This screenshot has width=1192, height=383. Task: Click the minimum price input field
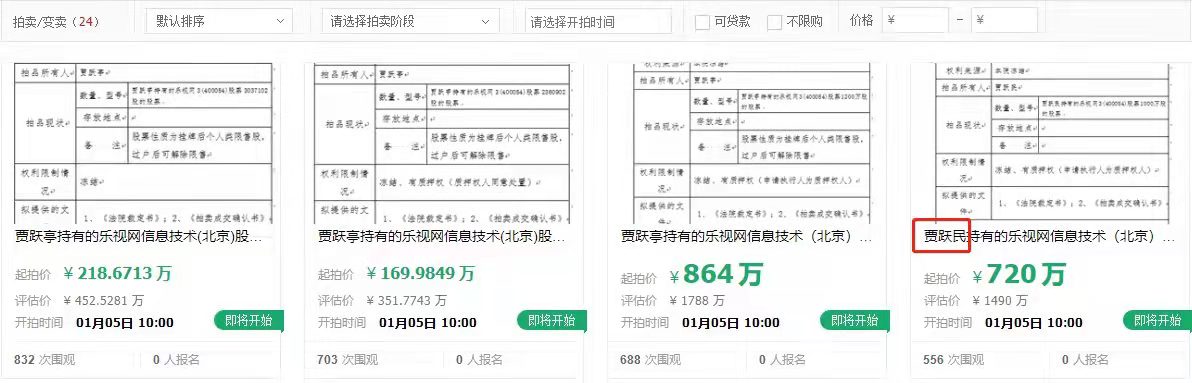(915, 21)
